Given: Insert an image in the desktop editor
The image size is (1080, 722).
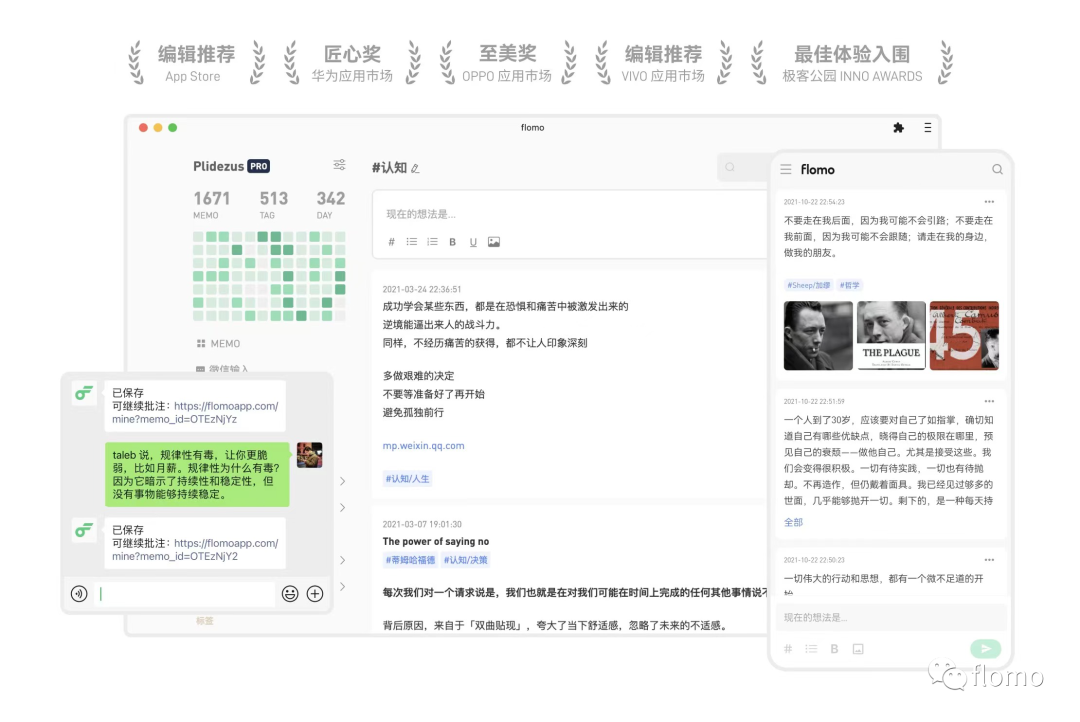Looking at the screenshot, I should pos(494,242).
